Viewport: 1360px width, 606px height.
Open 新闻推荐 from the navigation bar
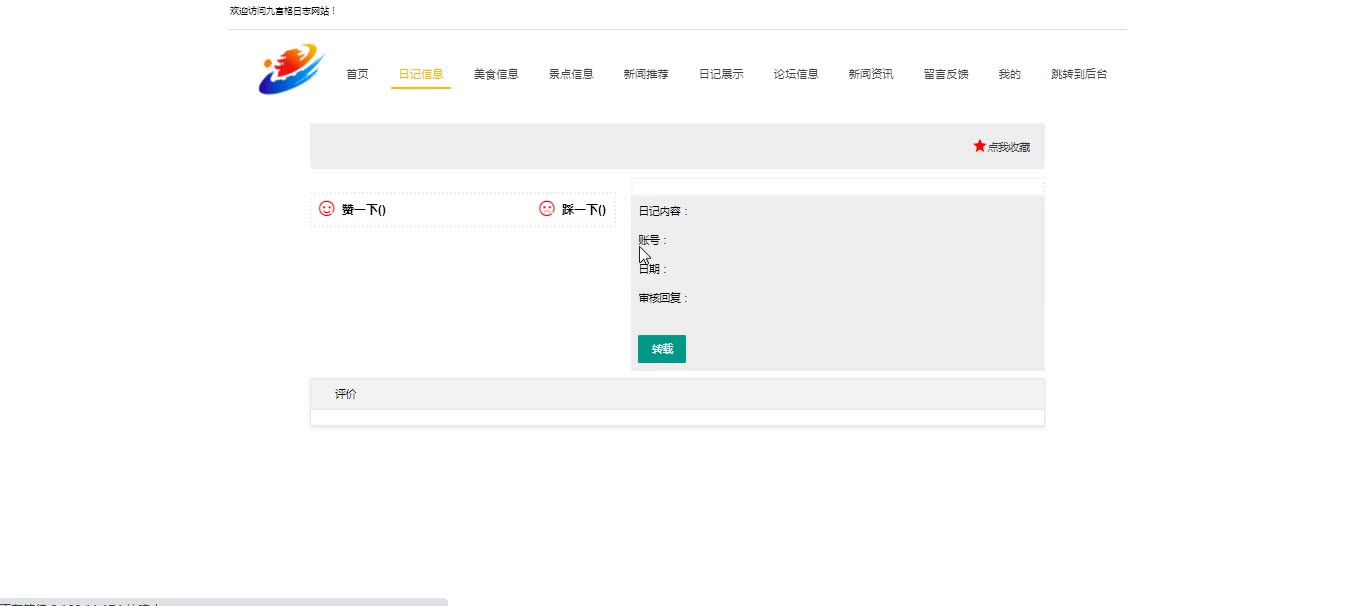646,73
